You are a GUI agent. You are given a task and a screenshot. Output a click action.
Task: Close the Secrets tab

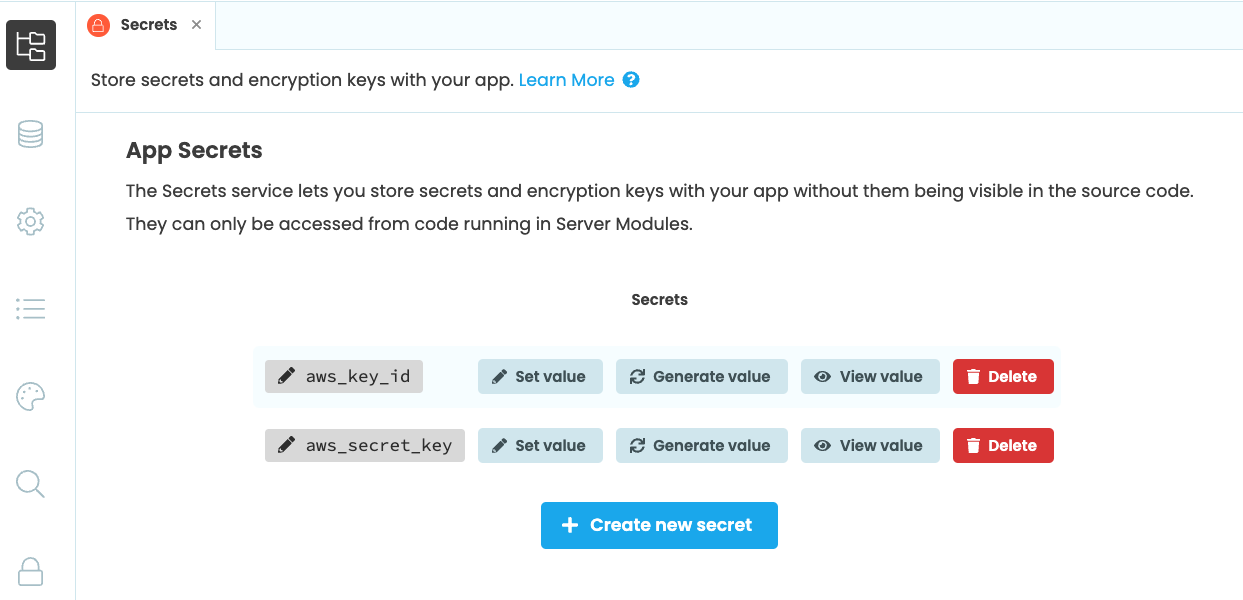[196, 25]
